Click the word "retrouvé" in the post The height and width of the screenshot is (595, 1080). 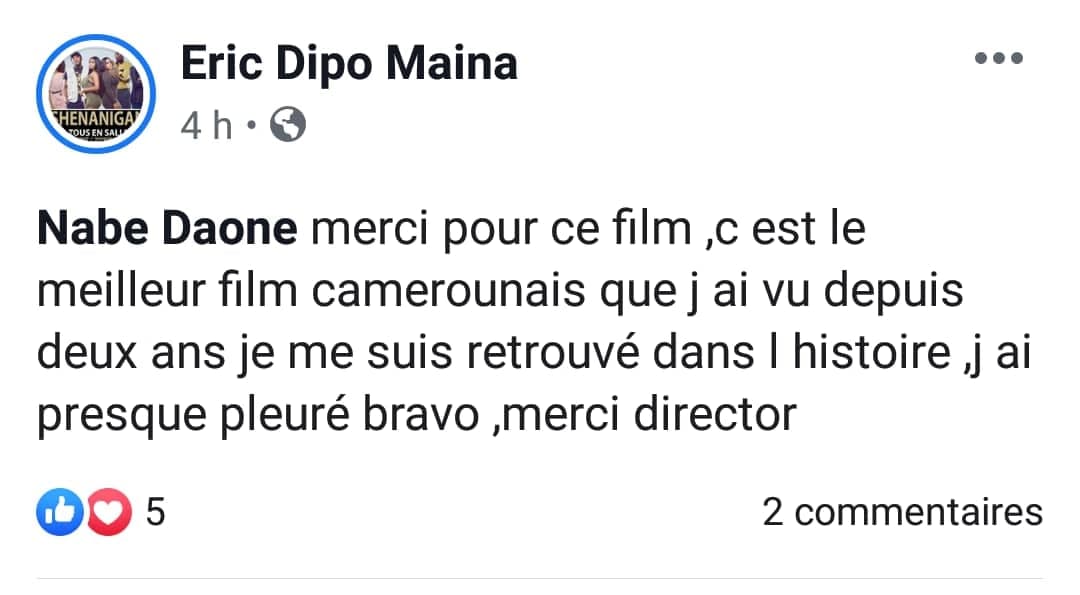click(x=541, y=353)
